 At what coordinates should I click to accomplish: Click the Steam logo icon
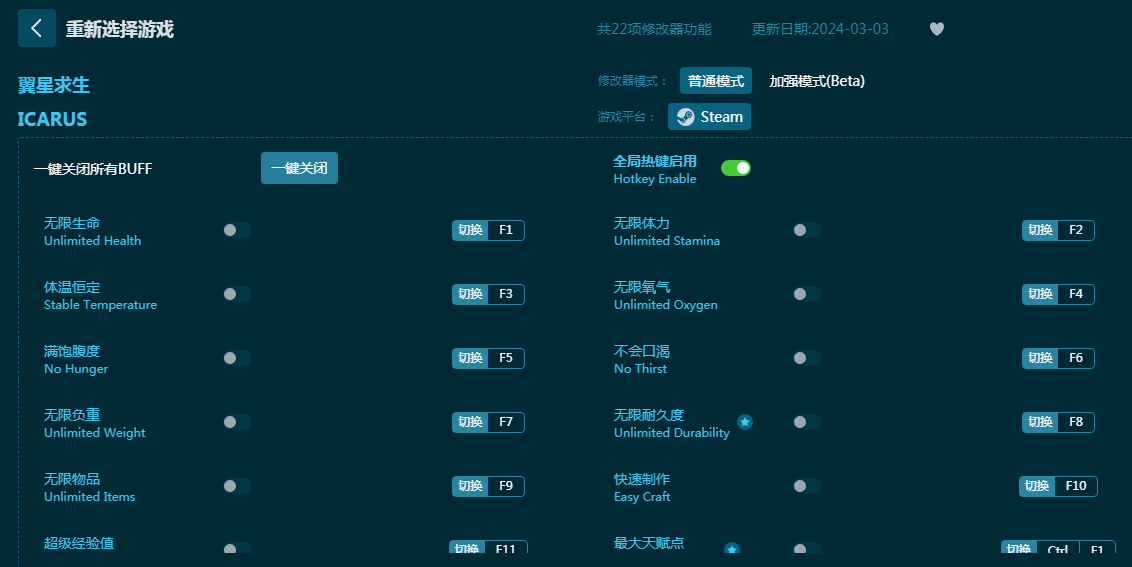686,117
